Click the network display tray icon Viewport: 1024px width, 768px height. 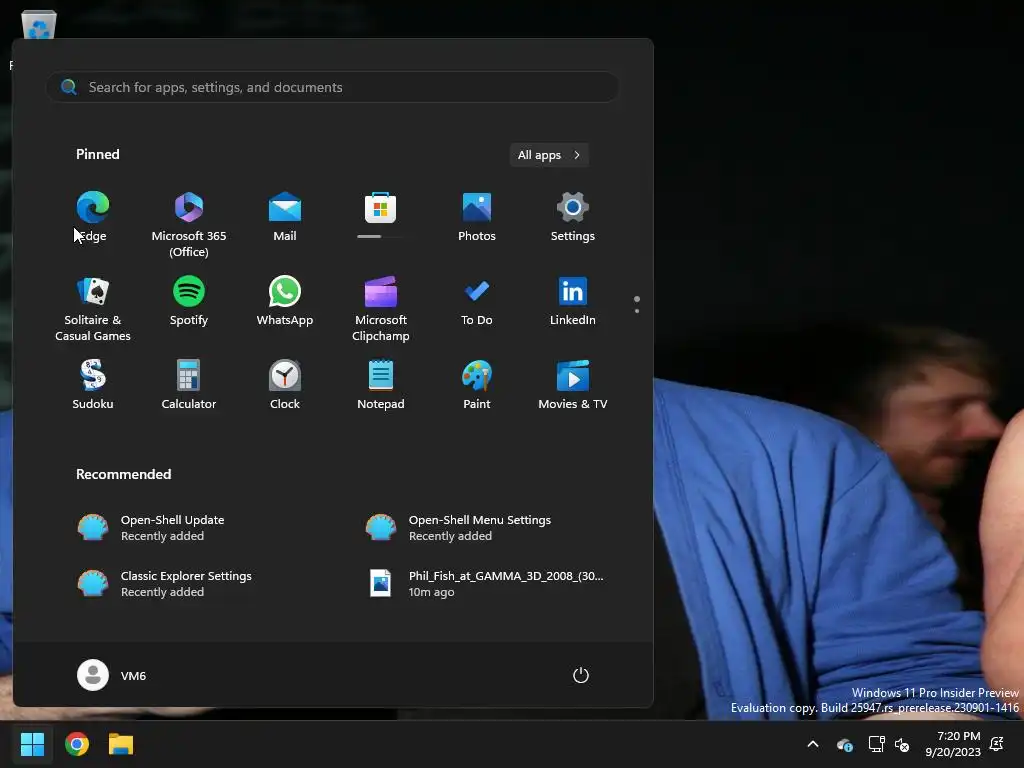[876, 744]
